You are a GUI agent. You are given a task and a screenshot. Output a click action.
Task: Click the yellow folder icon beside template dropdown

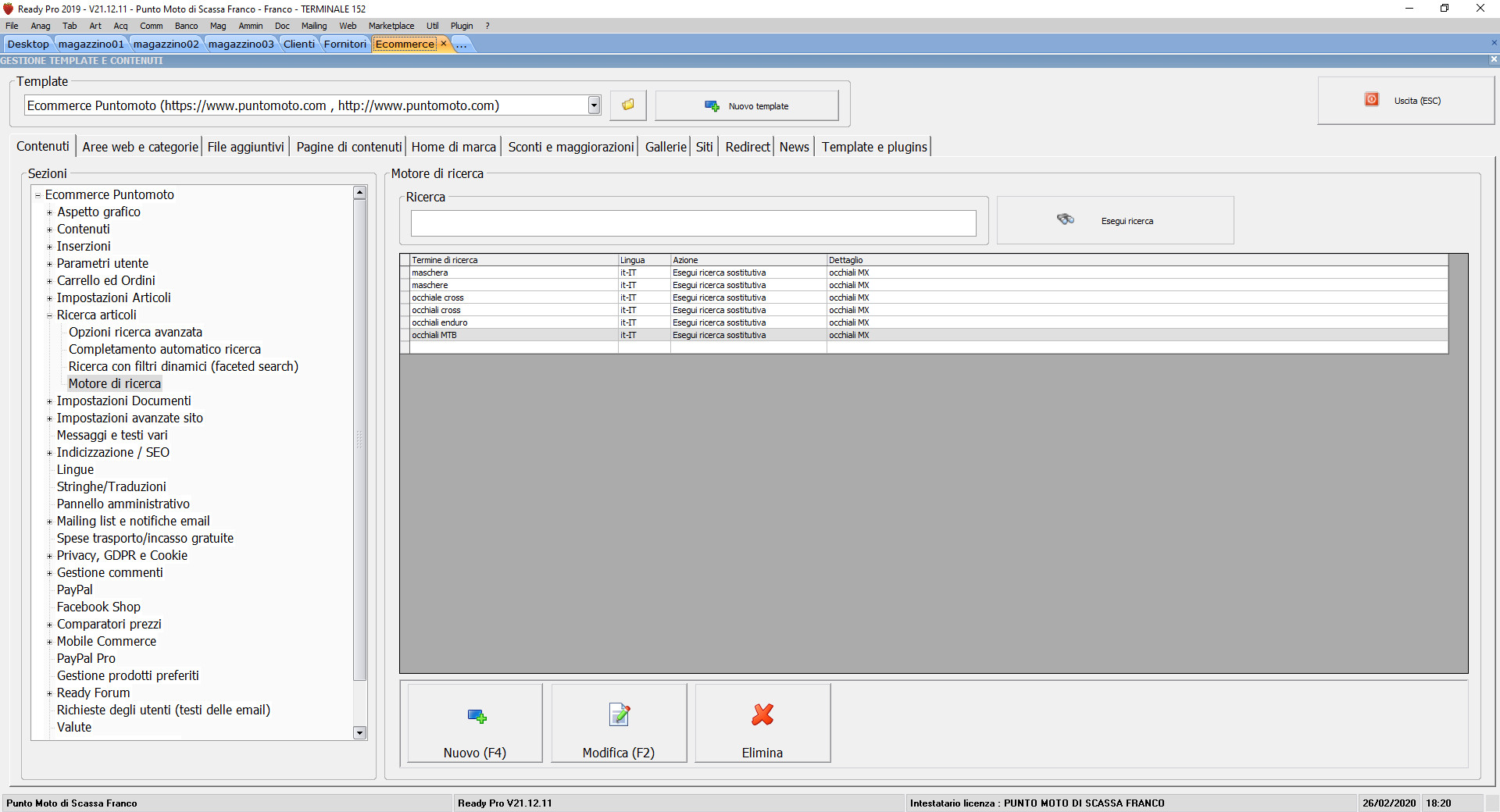click(x=628, y=105)
